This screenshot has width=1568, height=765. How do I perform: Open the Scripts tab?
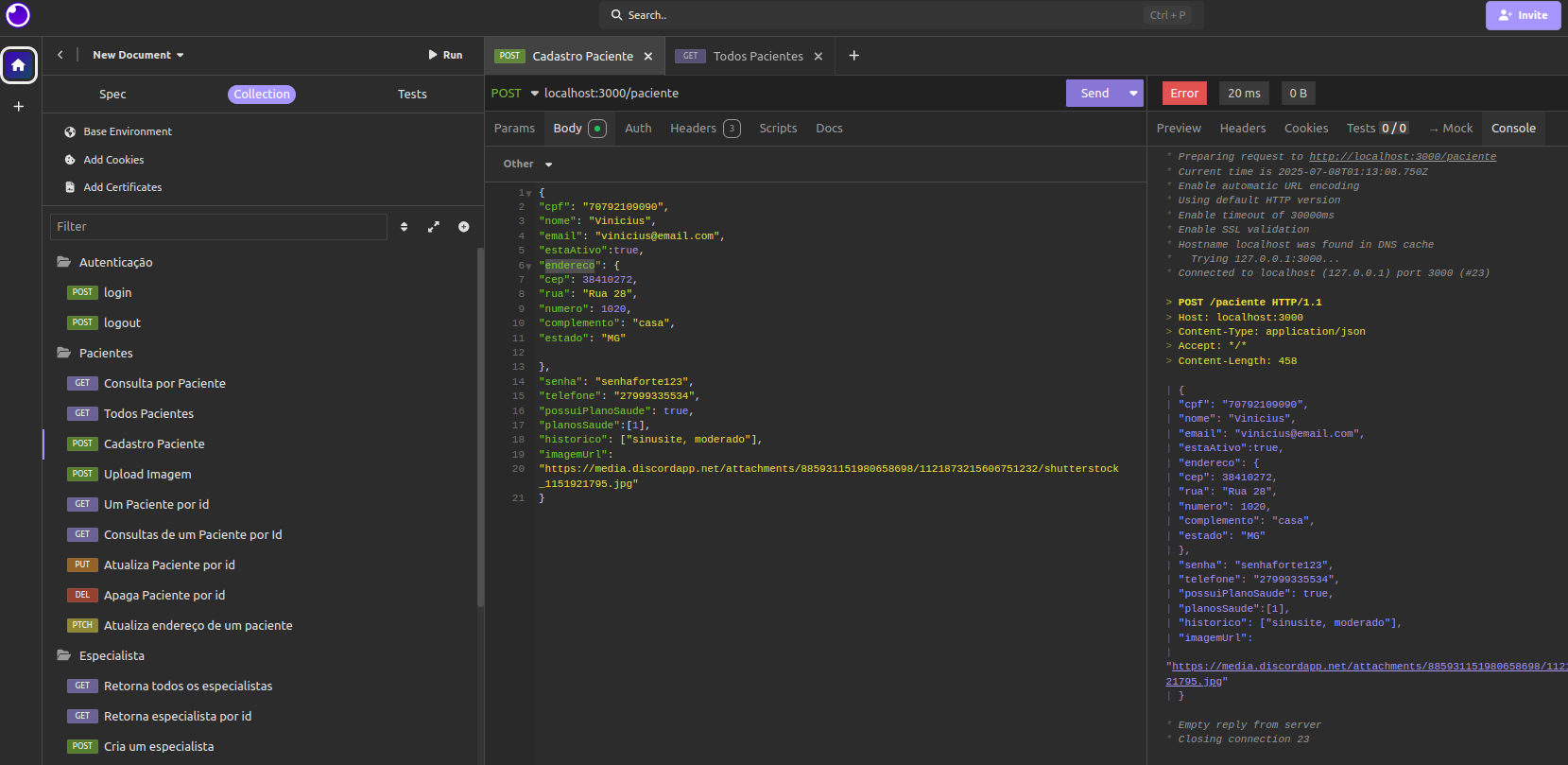[x=778, y=129]
